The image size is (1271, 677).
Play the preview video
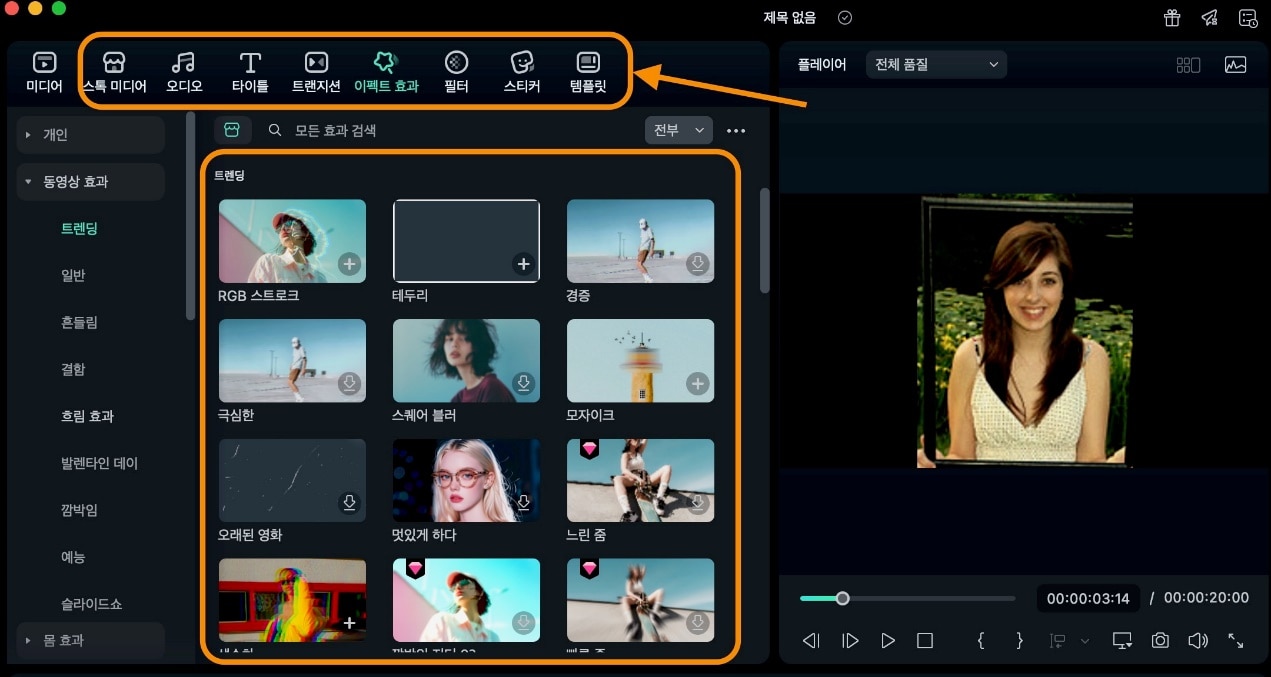888,641
